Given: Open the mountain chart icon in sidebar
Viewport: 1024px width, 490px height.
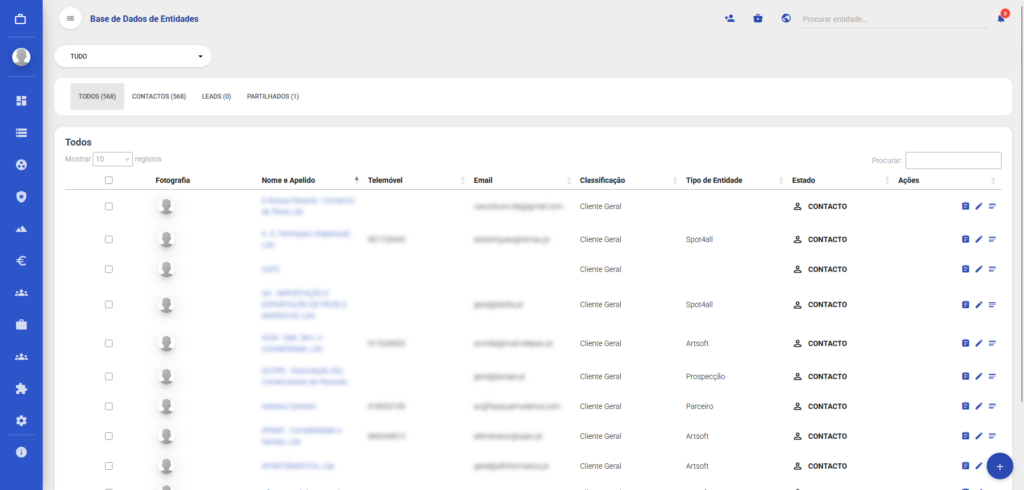Looking at the screenshot, I should click(21, 229).
